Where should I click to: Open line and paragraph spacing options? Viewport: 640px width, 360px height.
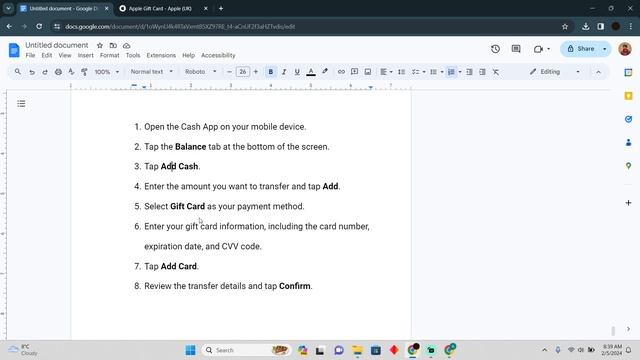tap(402, 72)
